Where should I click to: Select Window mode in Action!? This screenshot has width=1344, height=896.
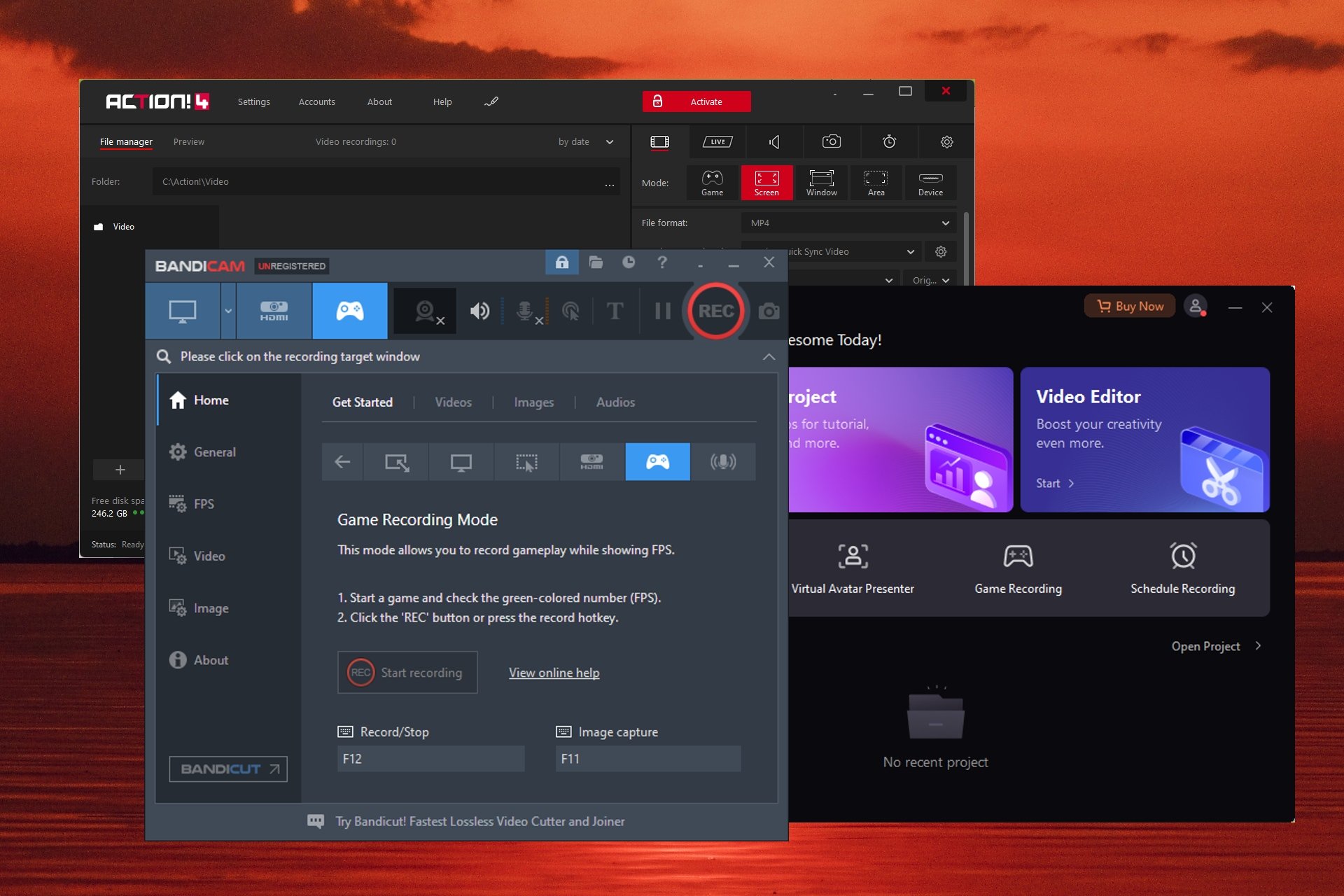pyautogui.click(x=821, y=183)
